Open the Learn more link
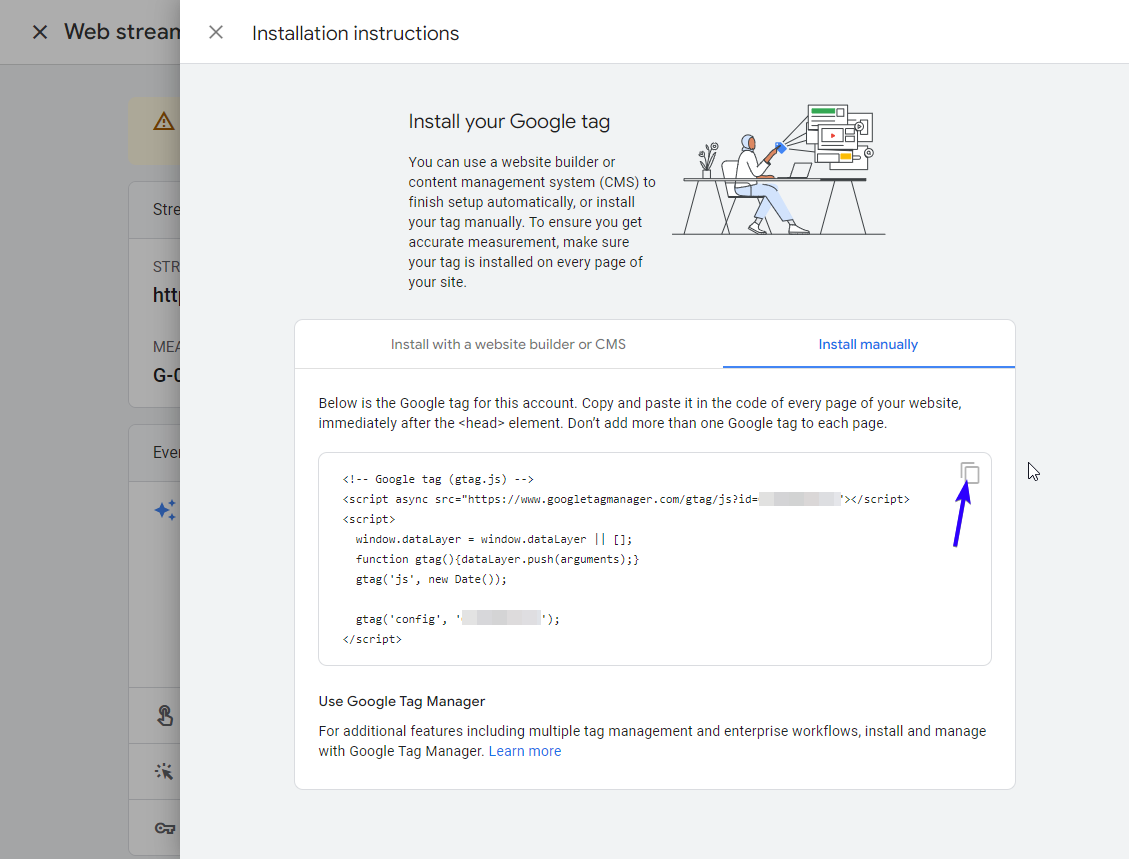Screen dimensions: 1129x859 coord(525,751)
